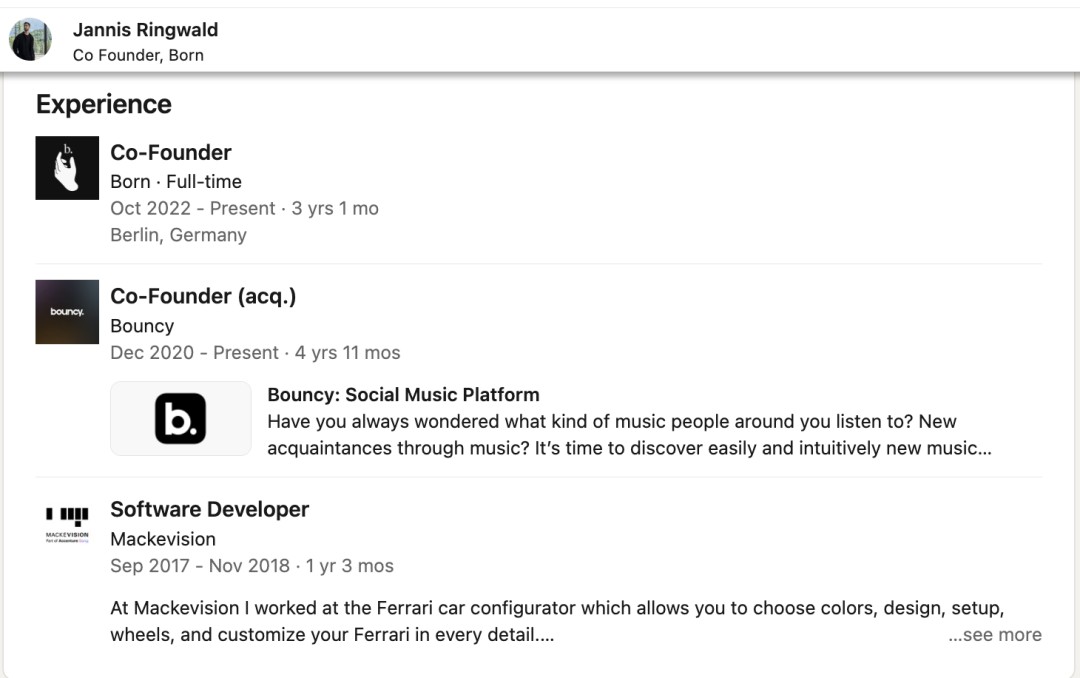Viewport: 1080px width, 678px height.
Task: Click the Mackevision Ferrari configurator description
Action: click(x=556, y=621)
